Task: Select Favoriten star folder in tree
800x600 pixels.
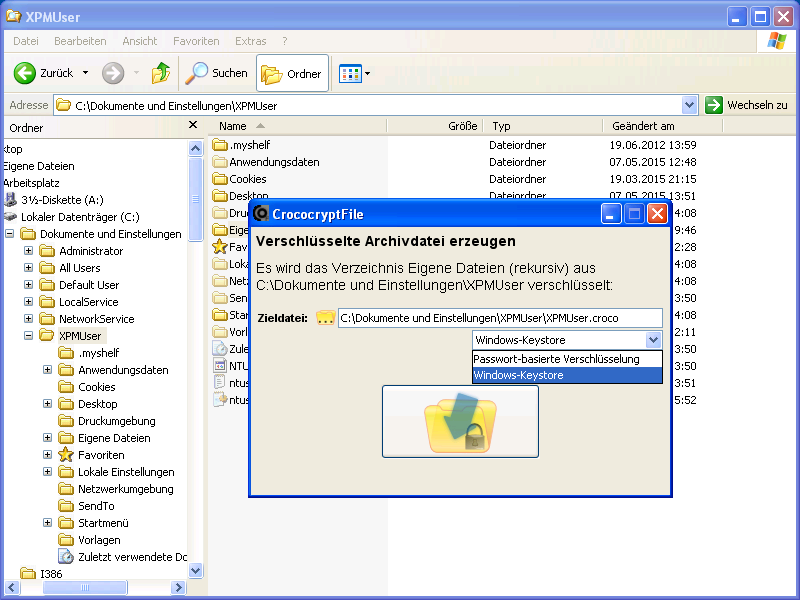Action: point(92,455)
